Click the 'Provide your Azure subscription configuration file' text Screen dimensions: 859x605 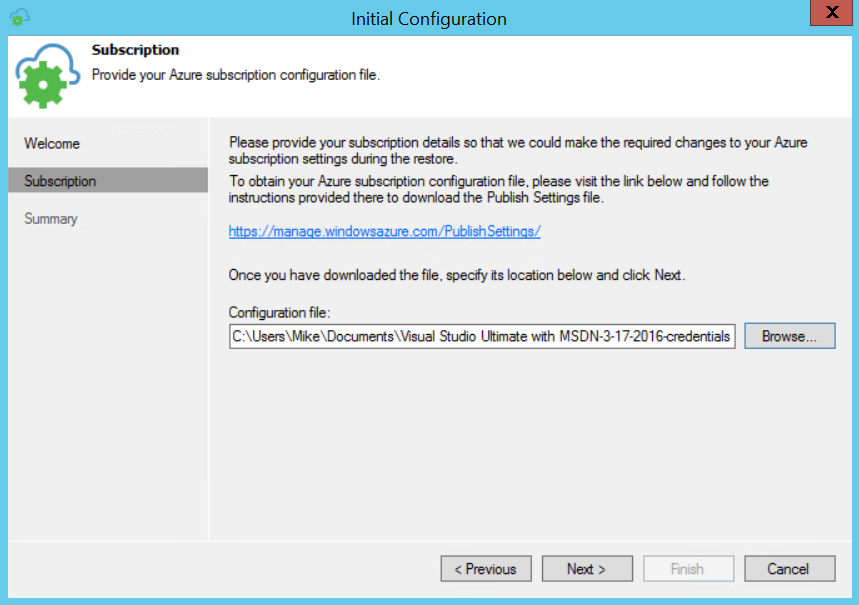coord(236,75)
